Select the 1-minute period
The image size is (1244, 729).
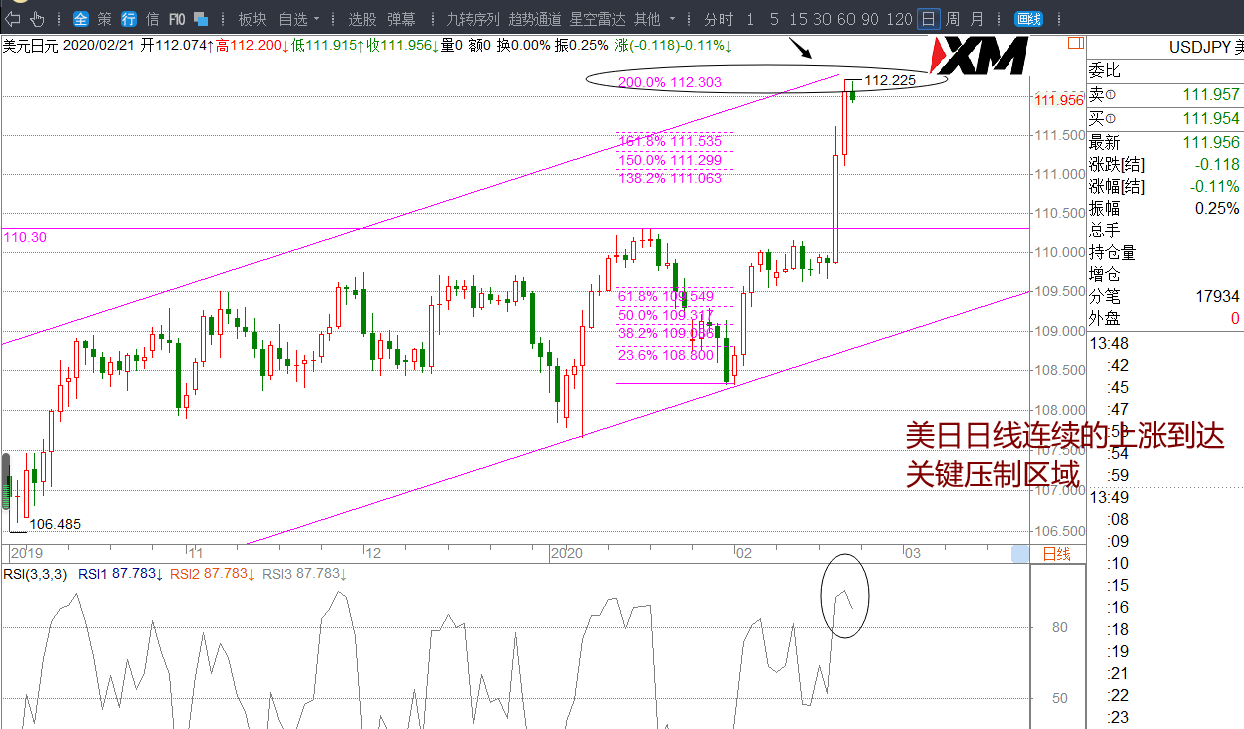[x=751, y=18]
